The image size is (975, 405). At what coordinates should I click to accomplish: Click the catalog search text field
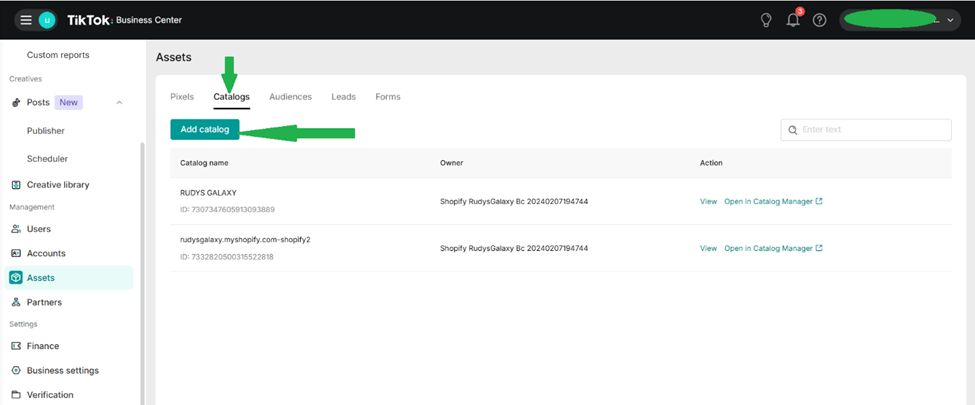[872, 130]
